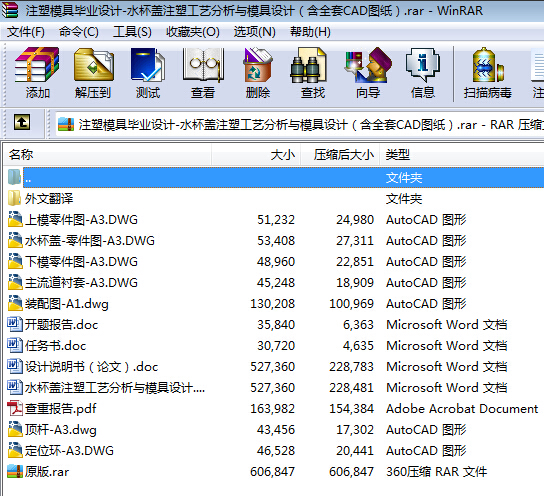The image size is (544, 496).
Task: Click packed size value 18,909
Action: tap(355, 283)
